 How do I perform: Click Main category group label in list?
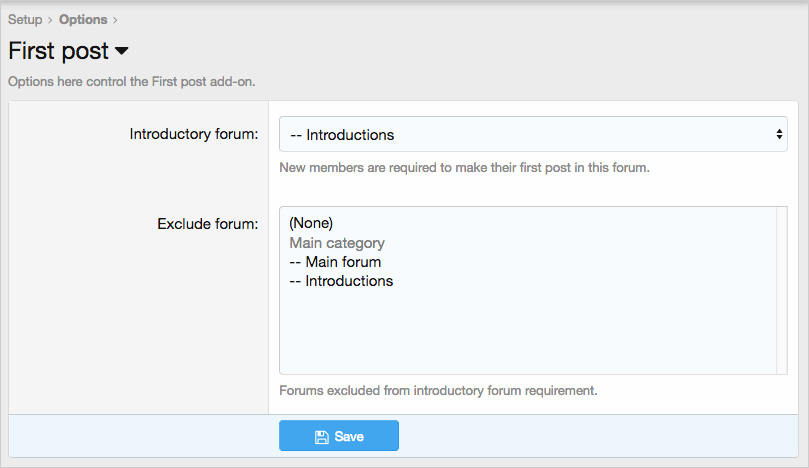(337, 243)
